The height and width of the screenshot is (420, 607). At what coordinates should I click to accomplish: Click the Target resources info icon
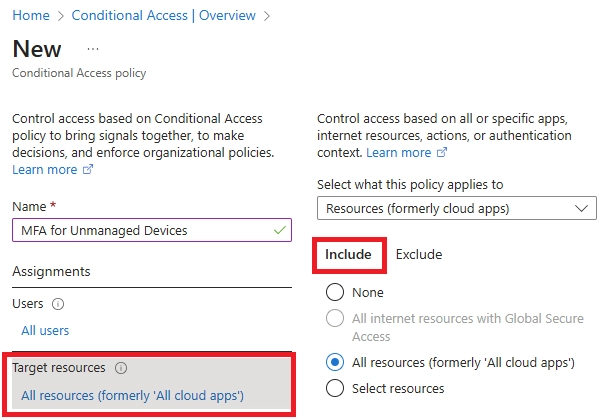point(121,368)
